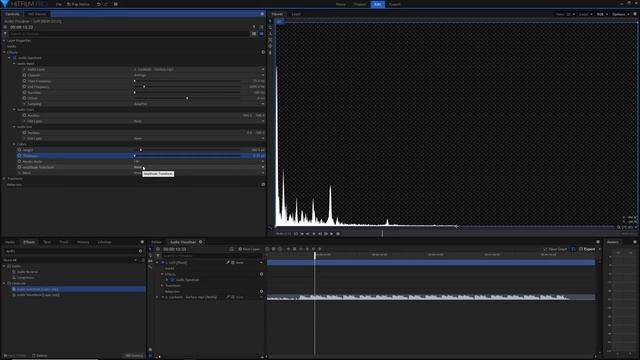Viewport: 640px width, 360px height.
Task: Adjust the Thickness slider
Action: [x=187, y=156]
